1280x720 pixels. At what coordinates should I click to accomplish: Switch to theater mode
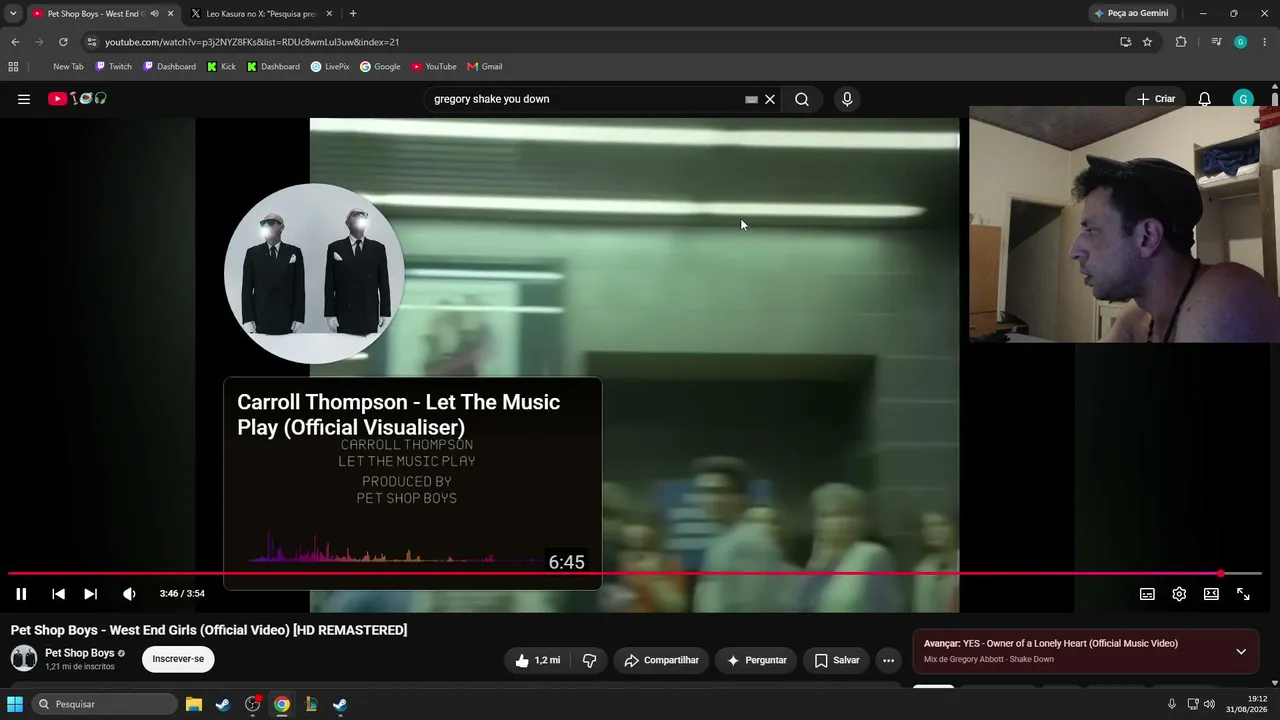click(x=1211, y=594)
